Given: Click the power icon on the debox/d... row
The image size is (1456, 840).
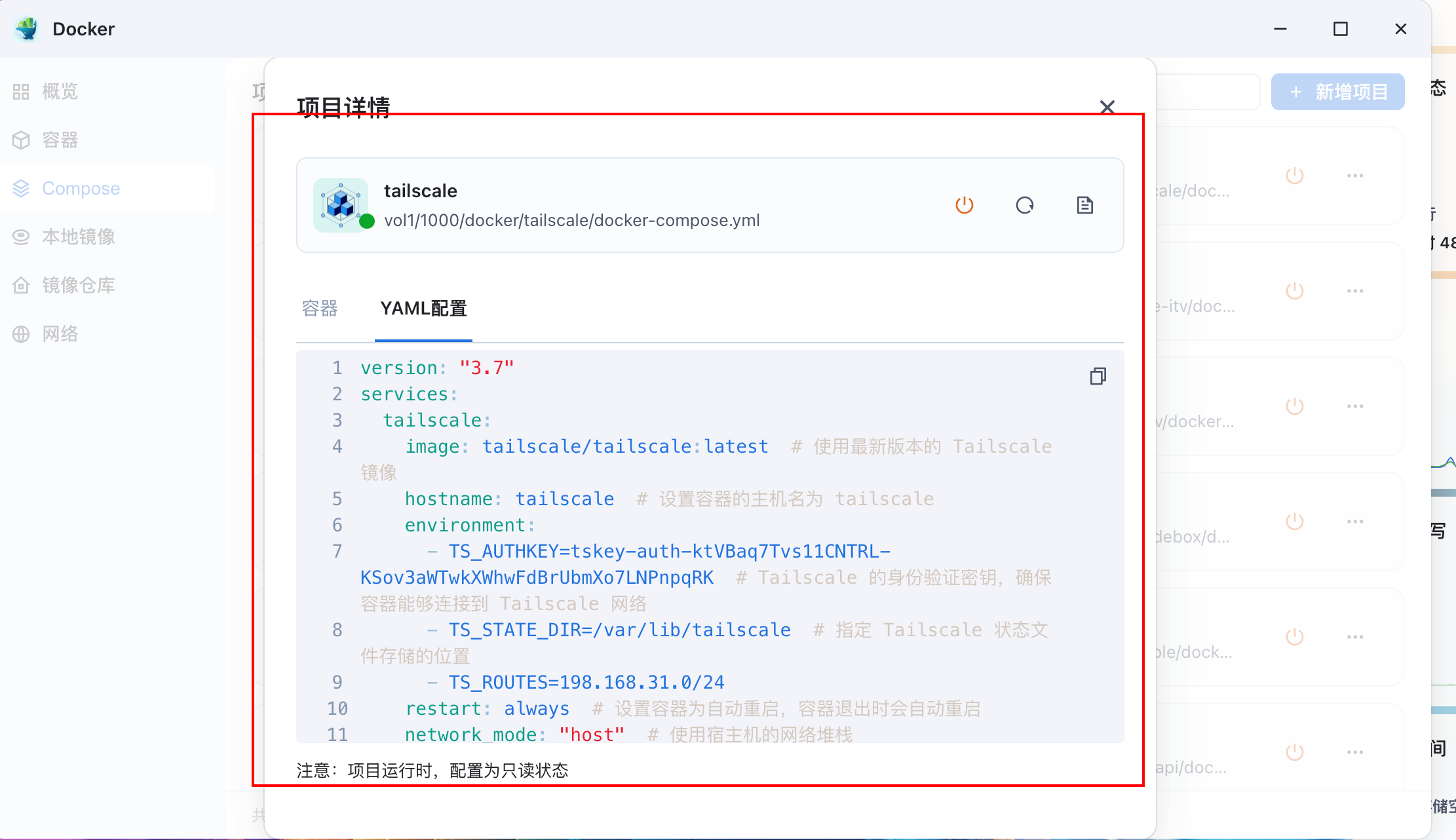Looking at the screenshot, I should 1295,522.
